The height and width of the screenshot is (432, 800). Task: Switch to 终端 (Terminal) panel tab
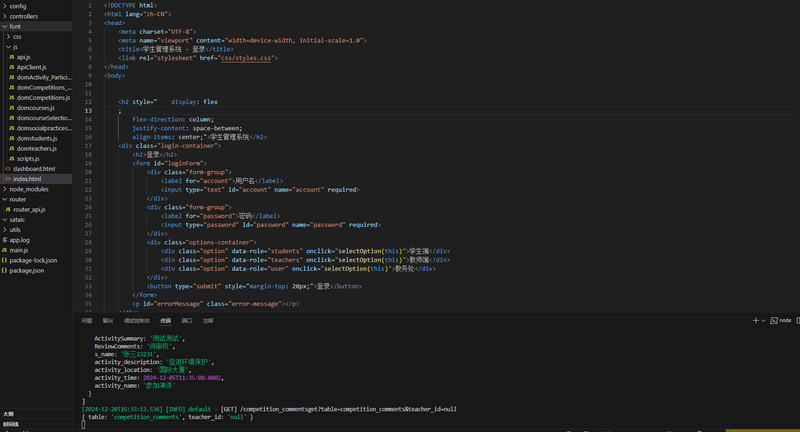tap(165, 321)
